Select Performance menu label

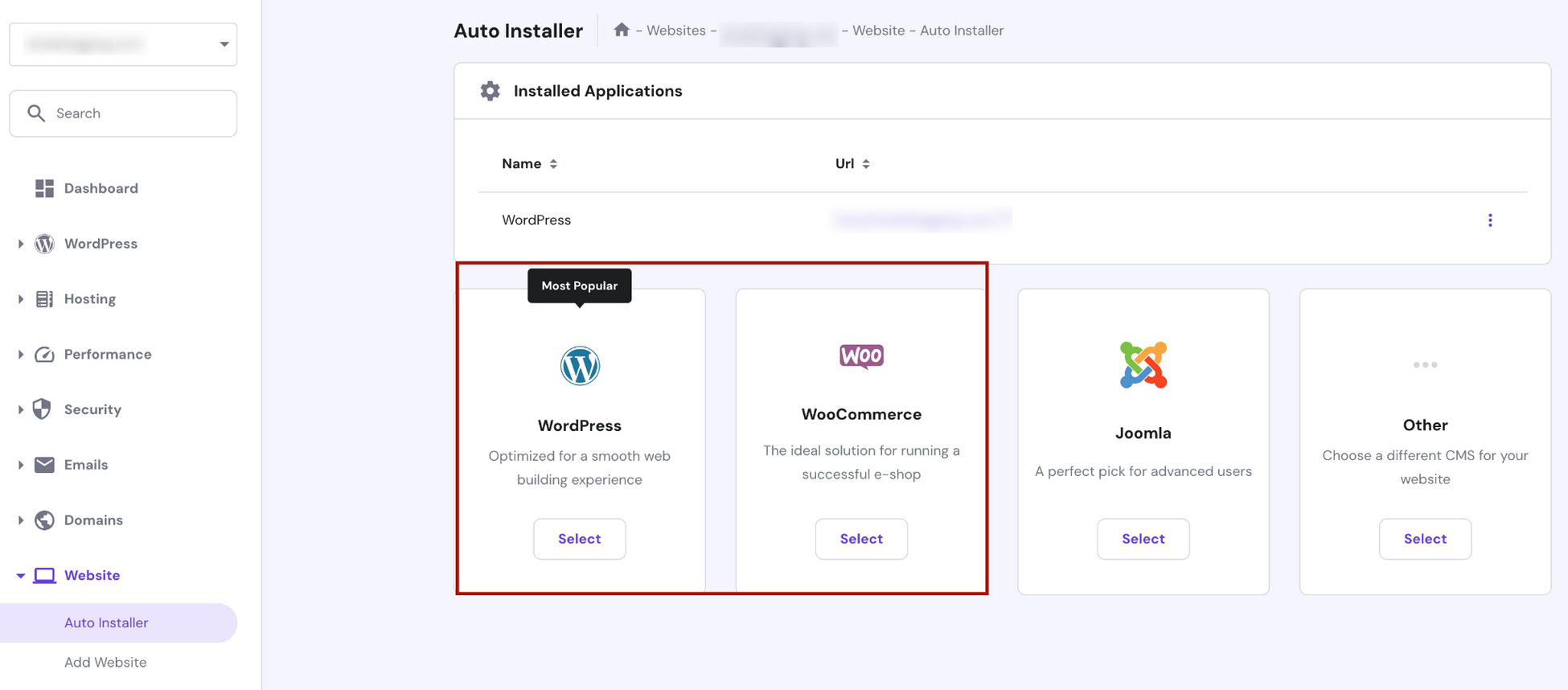[108, 355]
